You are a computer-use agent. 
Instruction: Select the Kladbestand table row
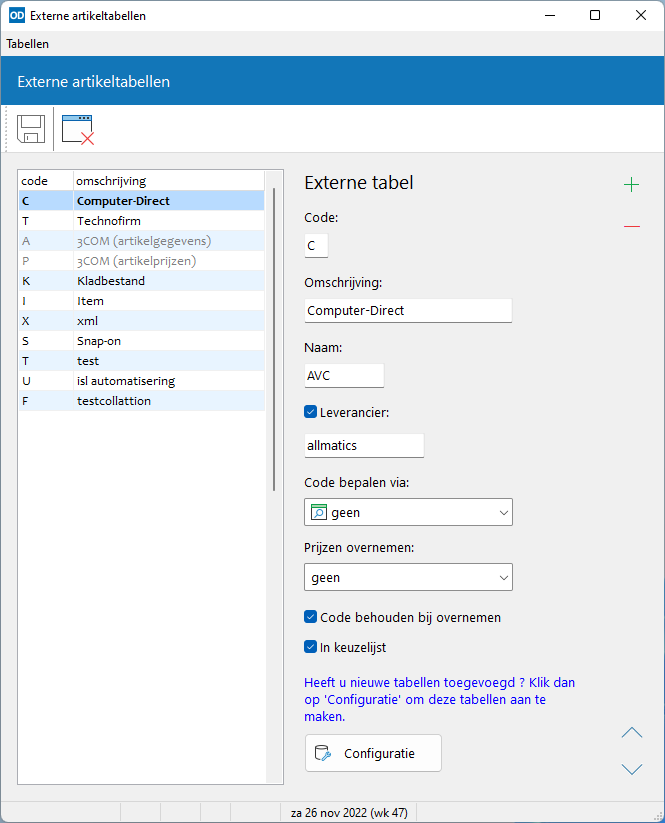pos(142,281)
